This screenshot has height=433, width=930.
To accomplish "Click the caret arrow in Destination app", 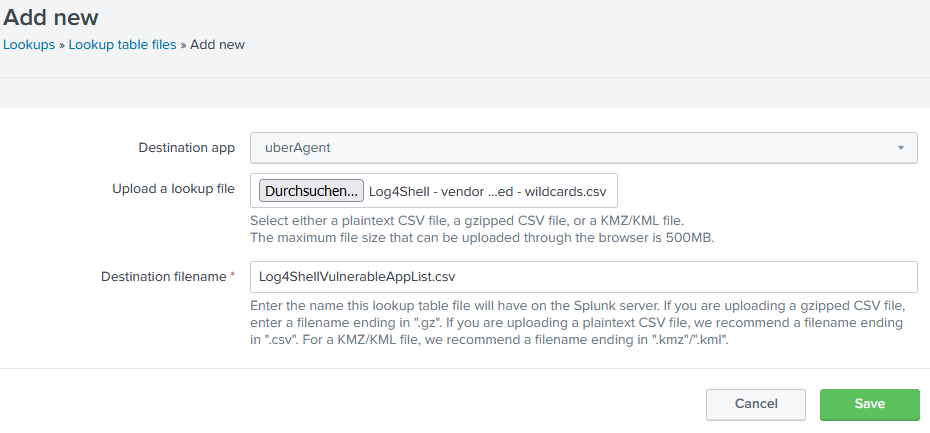I will coord(900,148).
